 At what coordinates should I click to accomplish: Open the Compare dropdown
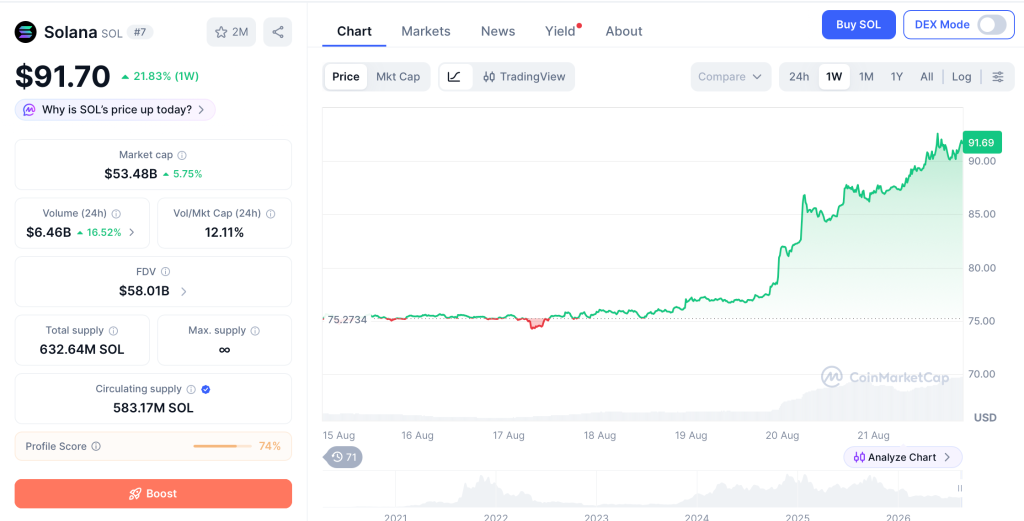pyautogui.click(x=730, y=76)
